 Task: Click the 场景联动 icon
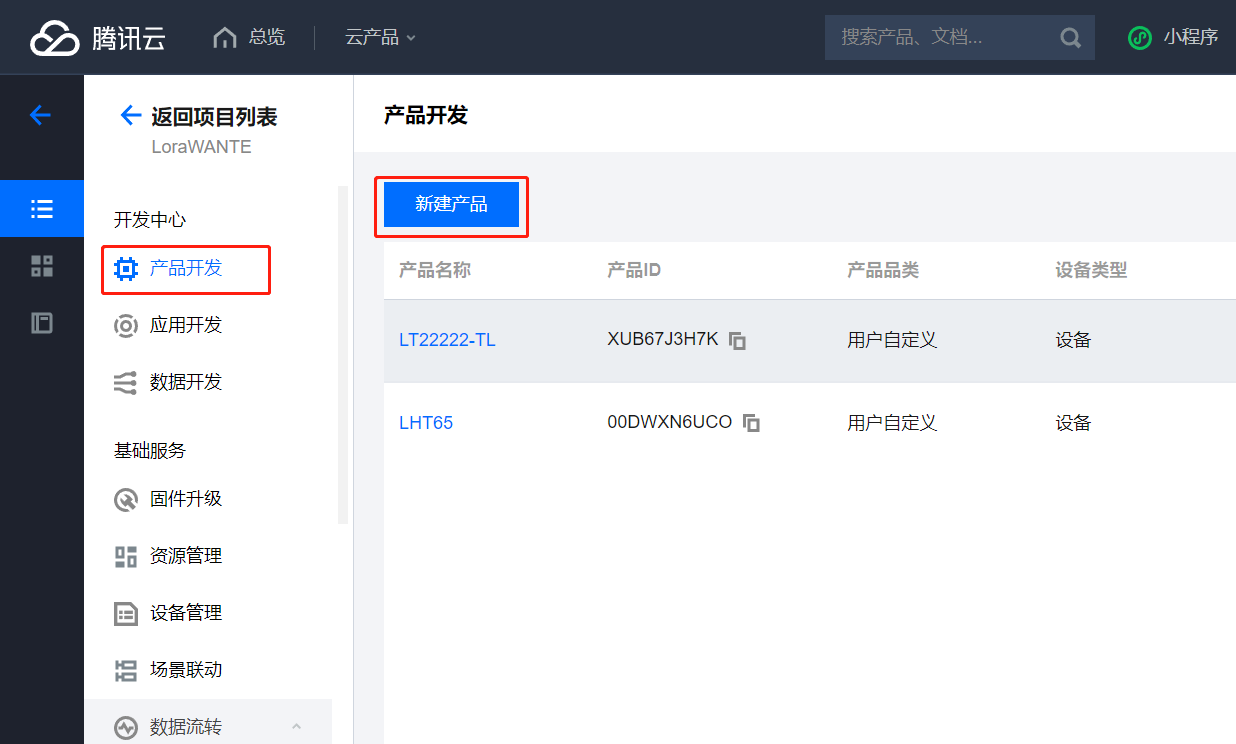pos(125,671)
